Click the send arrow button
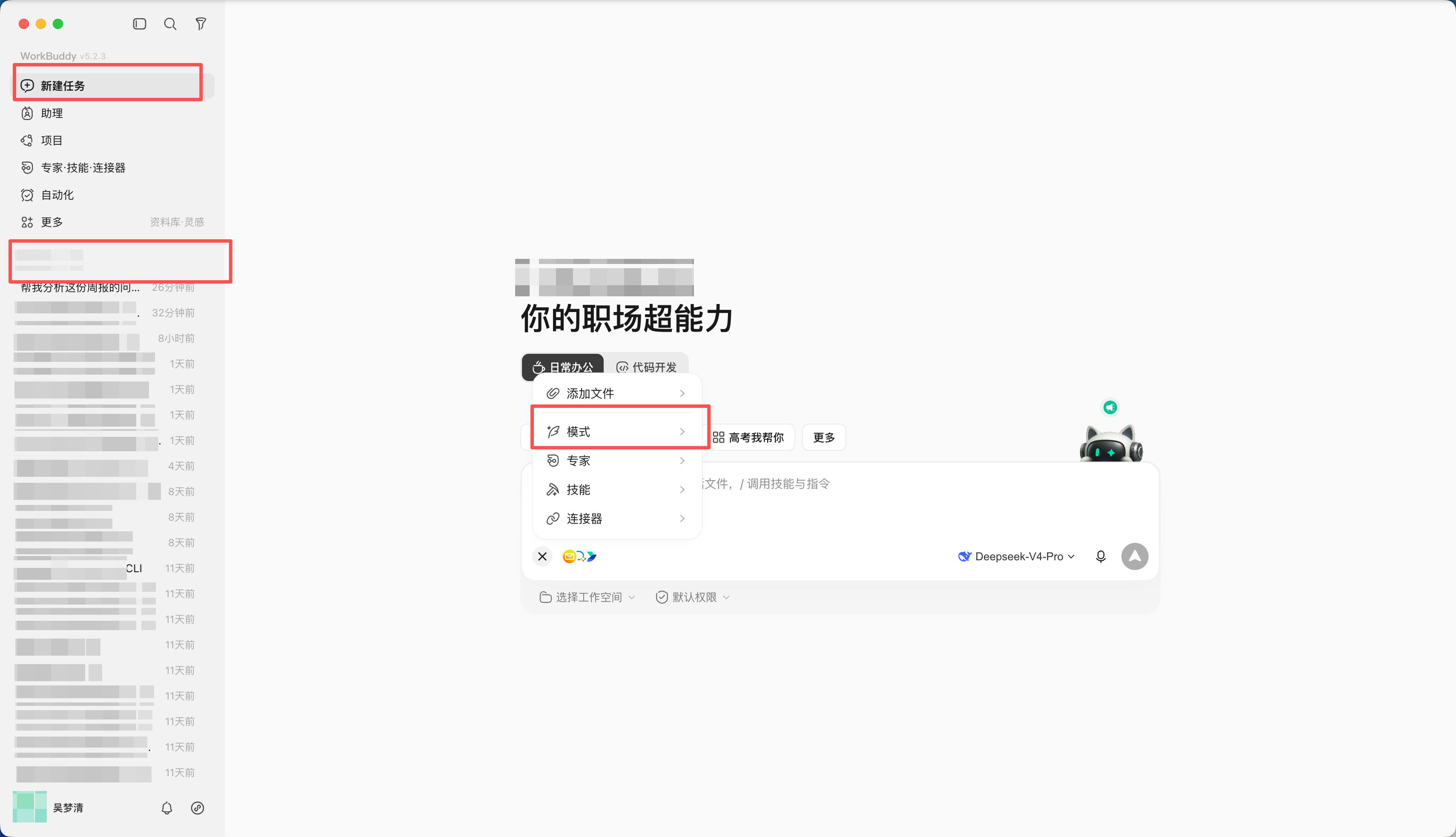 [1135, 556]
